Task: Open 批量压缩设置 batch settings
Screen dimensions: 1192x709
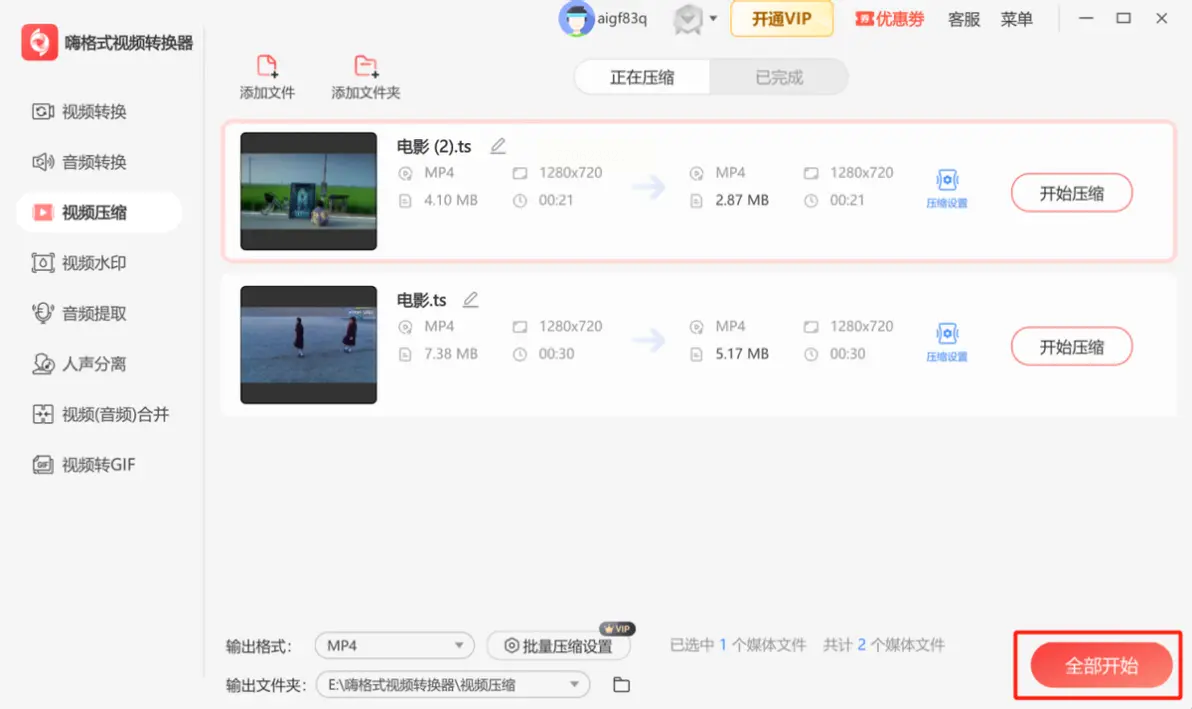Action: pyautogui.click(x=558, y=646)
